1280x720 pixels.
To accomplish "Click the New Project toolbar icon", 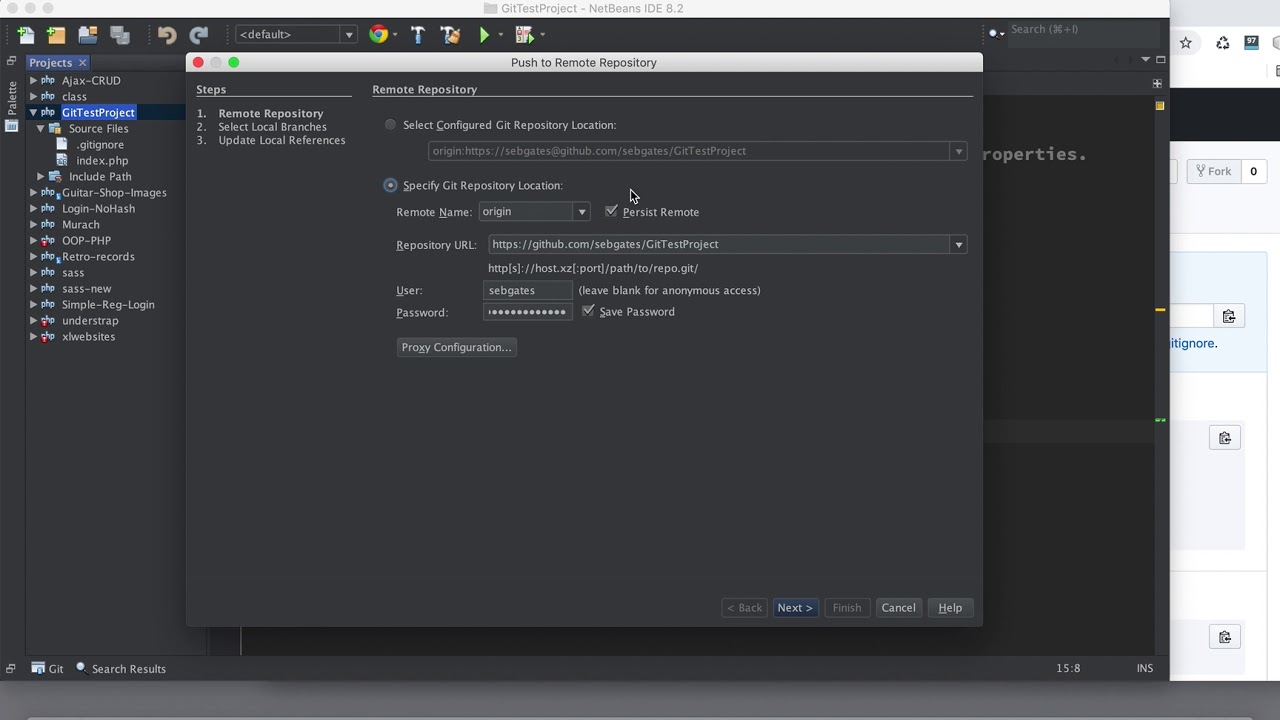I will (56, 35).
